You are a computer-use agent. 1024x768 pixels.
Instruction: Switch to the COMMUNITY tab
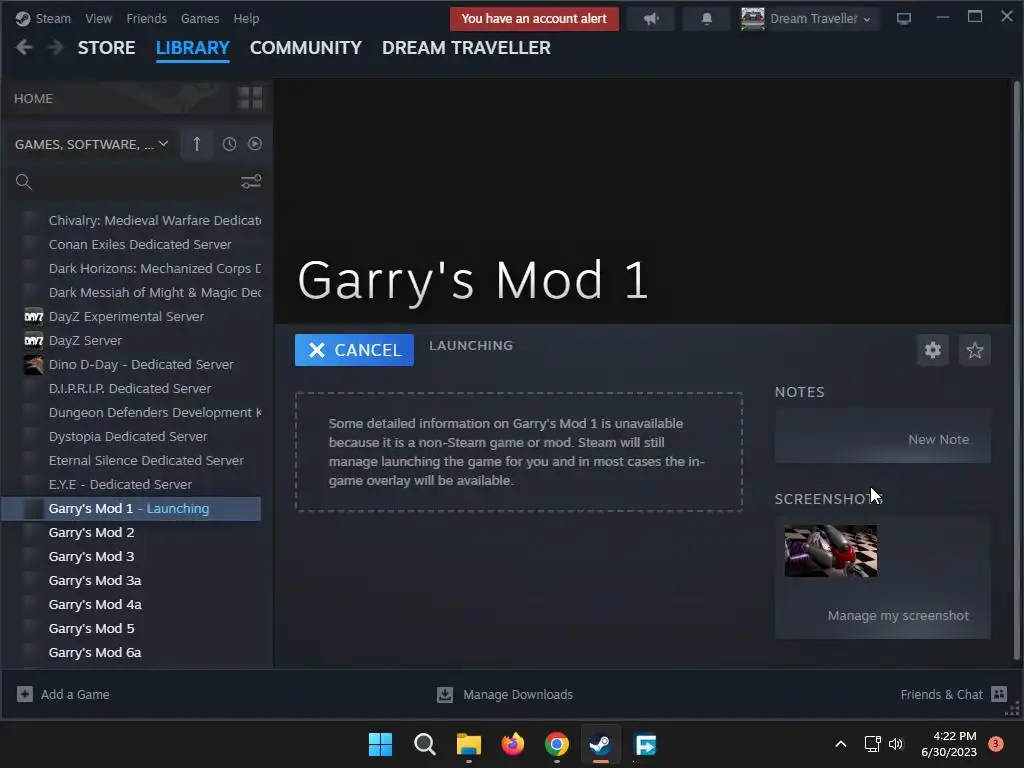(x=306, y=48)
